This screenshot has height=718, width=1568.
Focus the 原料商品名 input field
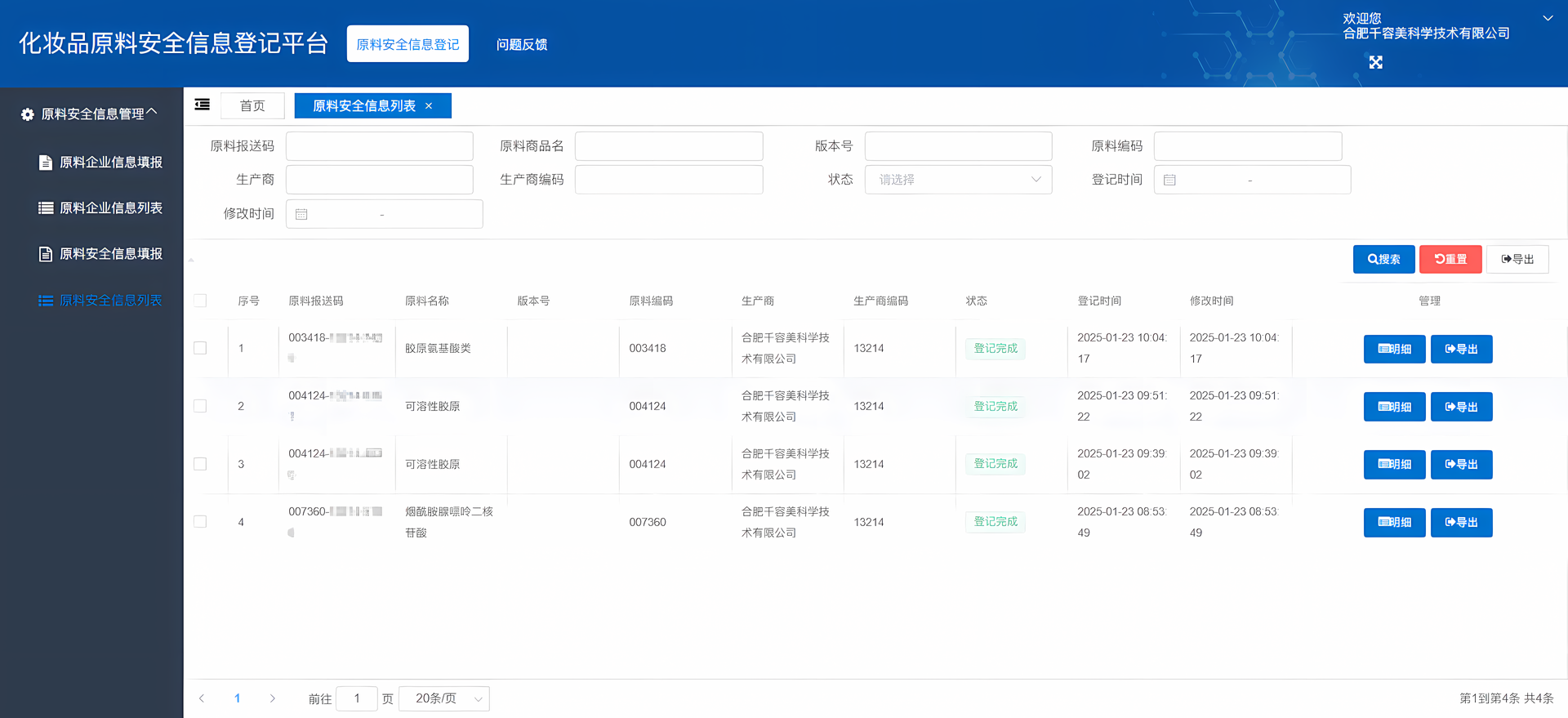coord(669,146)
